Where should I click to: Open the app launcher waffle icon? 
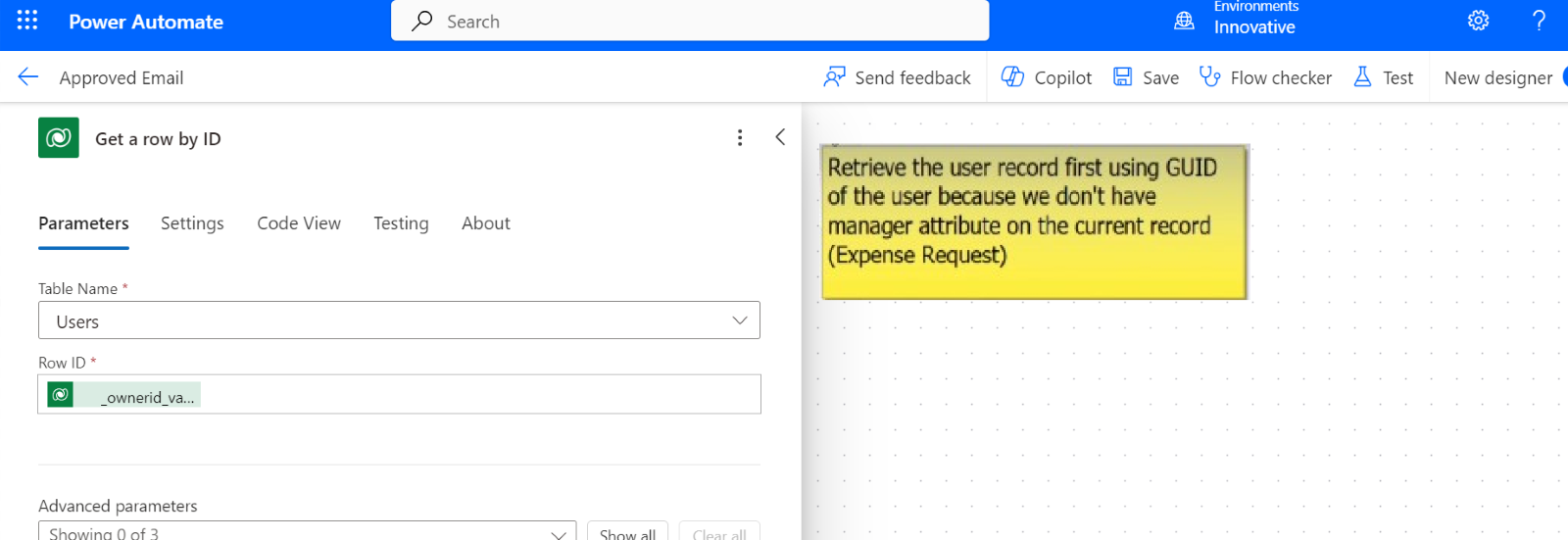[27, 21]
